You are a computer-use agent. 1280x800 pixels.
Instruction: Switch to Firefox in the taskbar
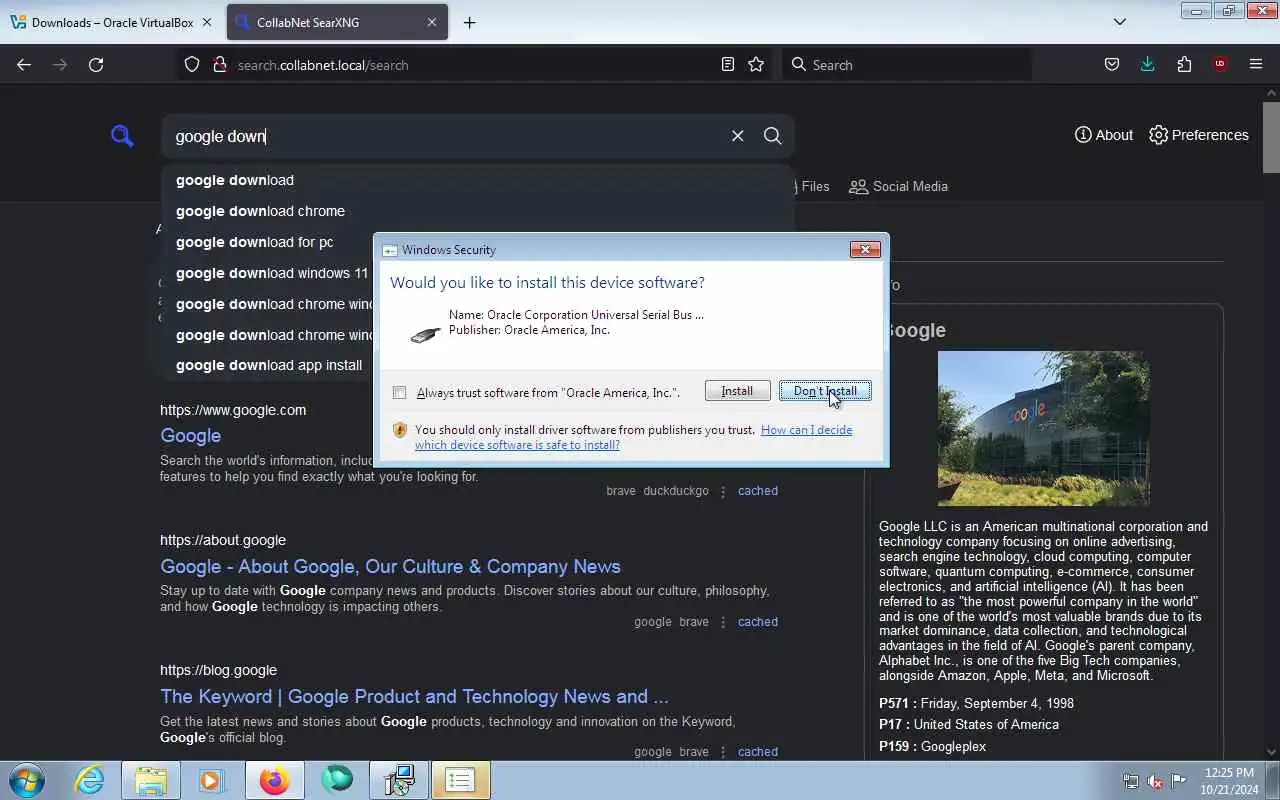(274, 780)
